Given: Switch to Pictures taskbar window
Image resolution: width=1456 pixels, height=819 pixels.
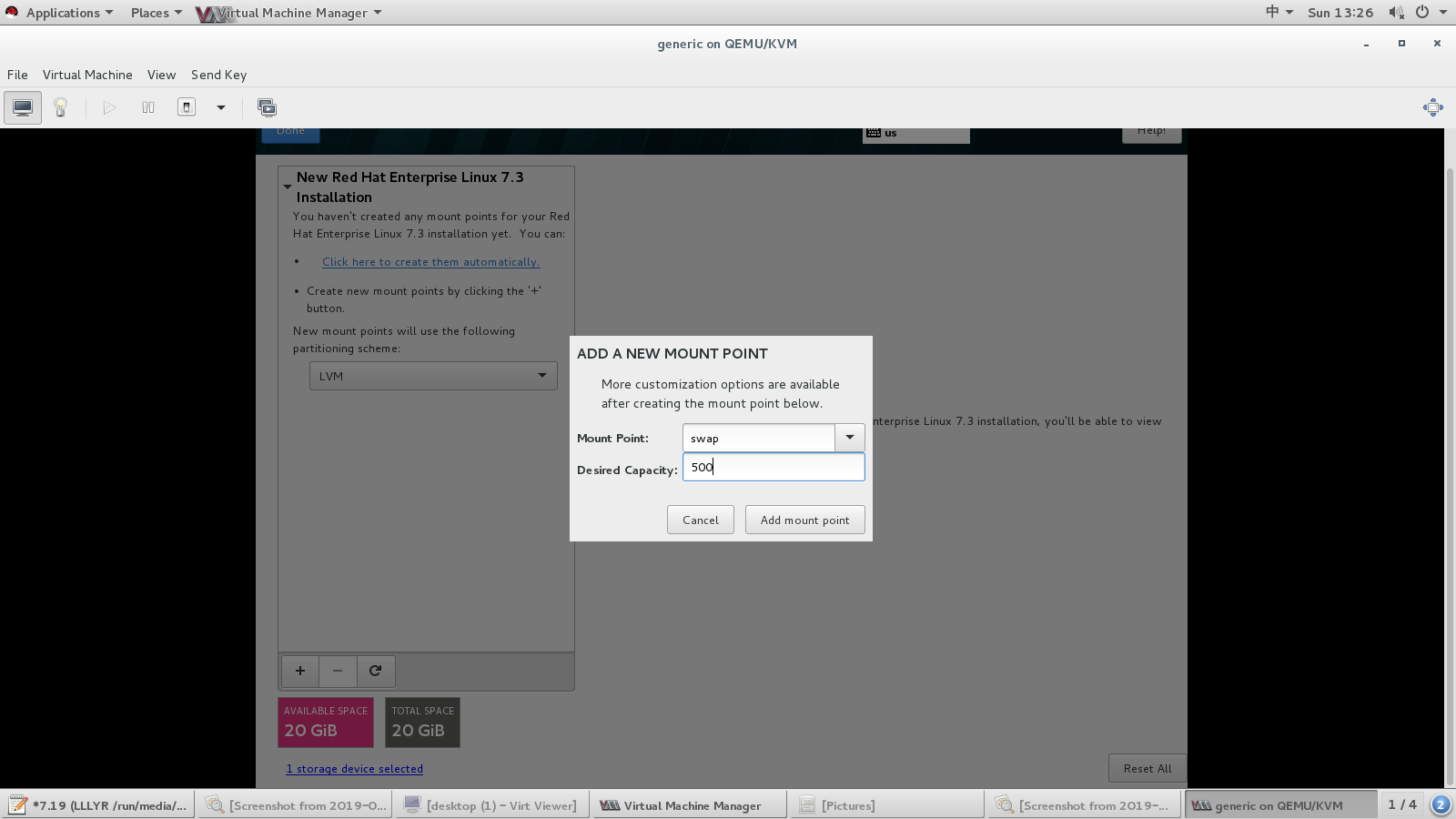Looking at the screenshot, I should click(x=886, y=805).
